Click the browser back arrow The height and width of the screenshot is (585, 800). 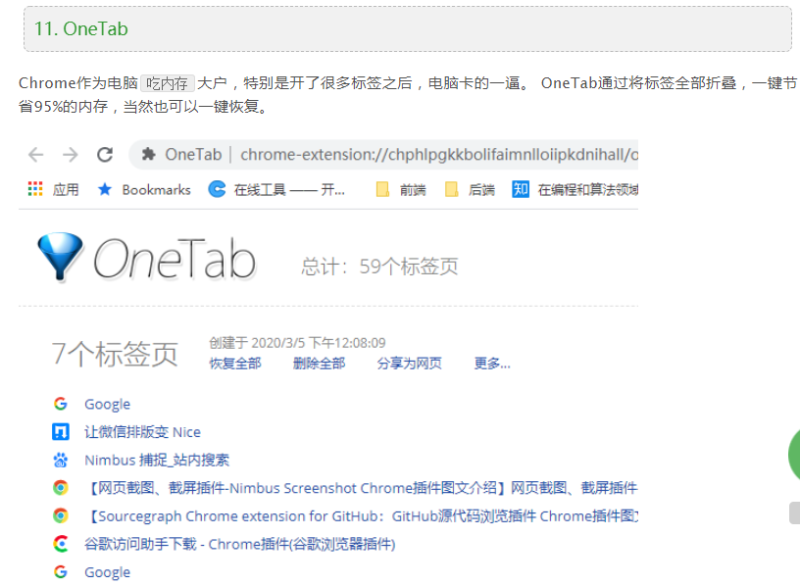pos(36,154)
